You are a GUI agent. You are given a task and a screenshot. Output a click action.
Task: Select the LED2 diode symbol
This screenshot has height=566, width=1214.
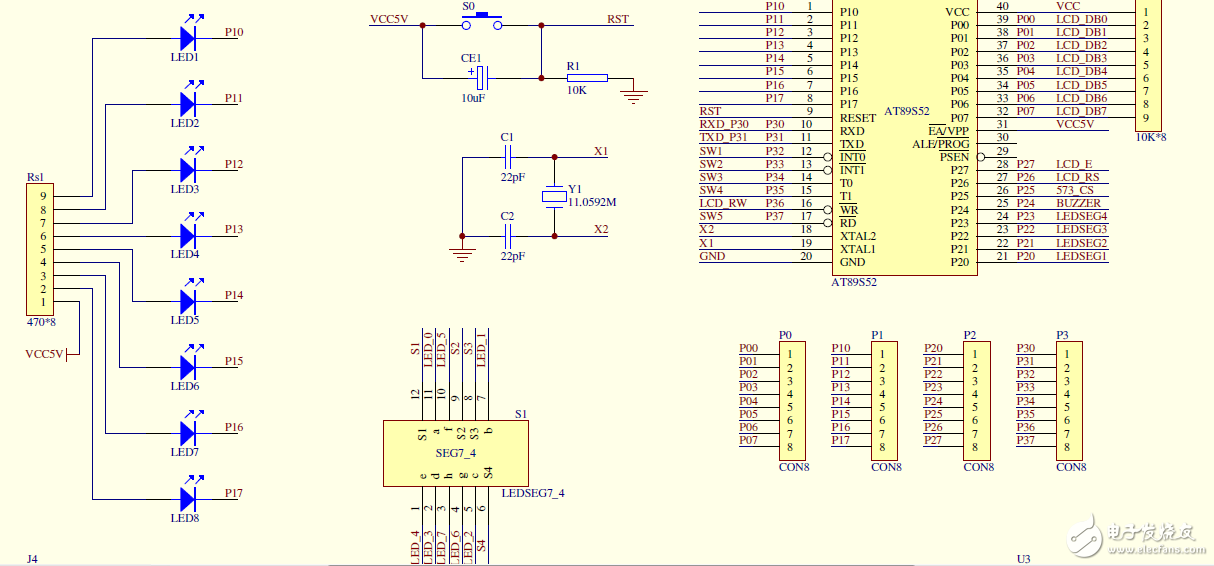coord(189,102)
